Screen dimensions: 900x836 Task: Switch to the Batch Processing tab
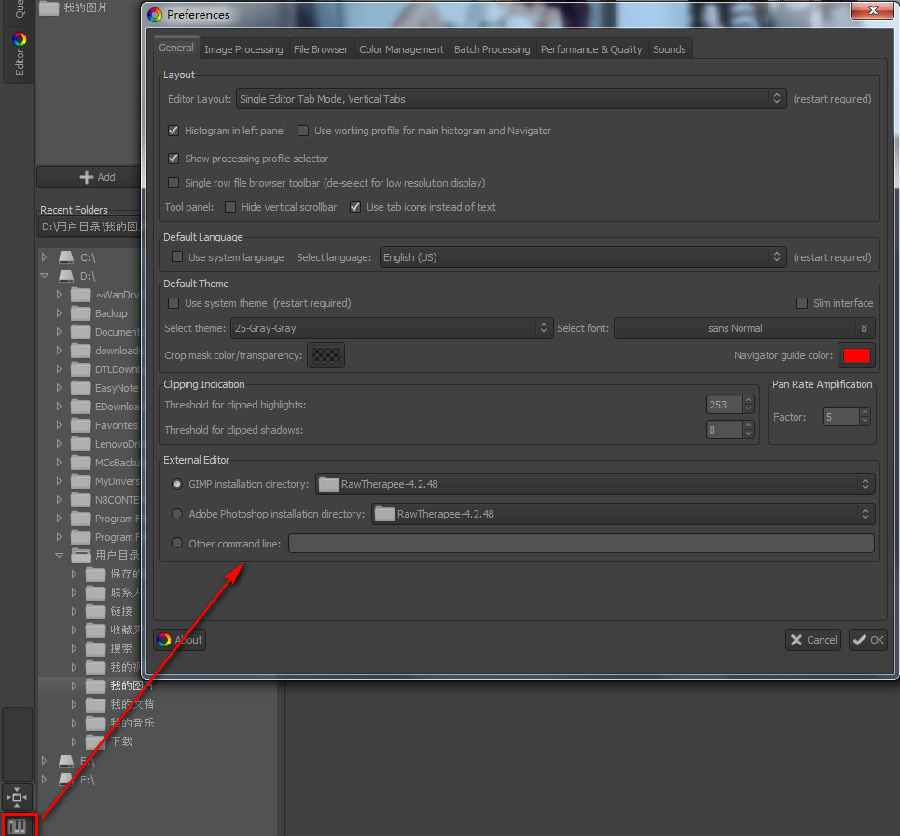pos(492,49)
